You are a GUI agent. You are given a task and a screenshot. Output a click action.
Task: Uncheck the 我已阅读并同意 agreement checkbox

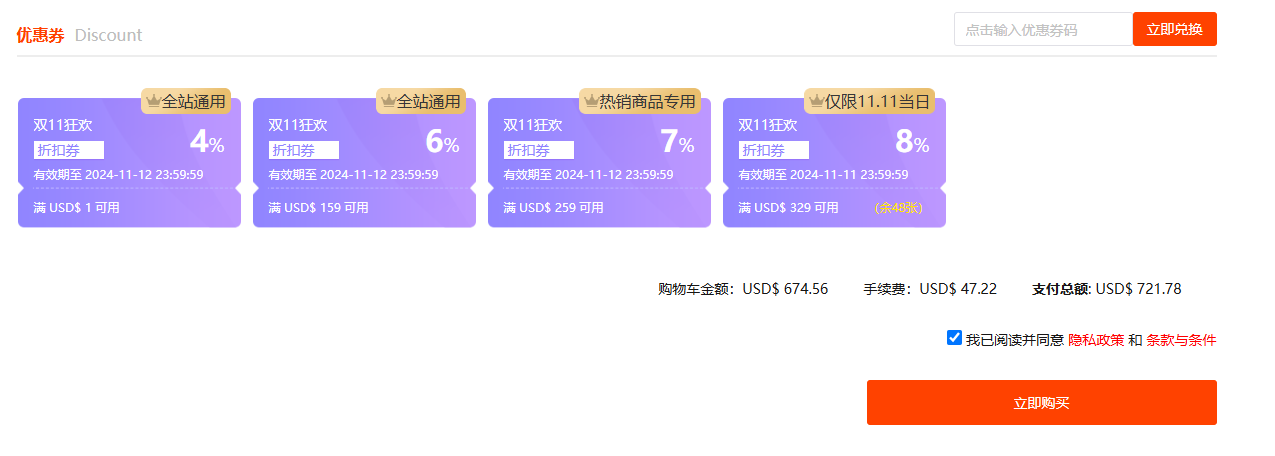954,338
